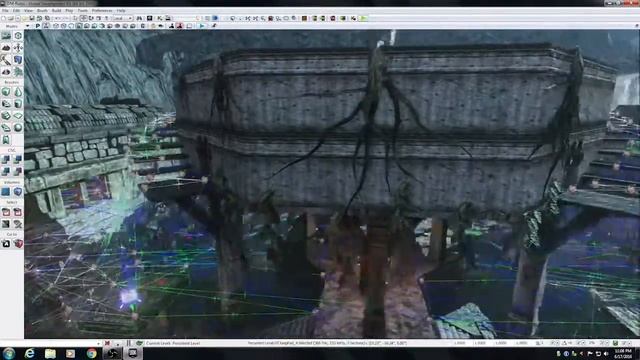Add a Special Brush under Volumes
Viewport: 640px width, 360px height.
6,191
